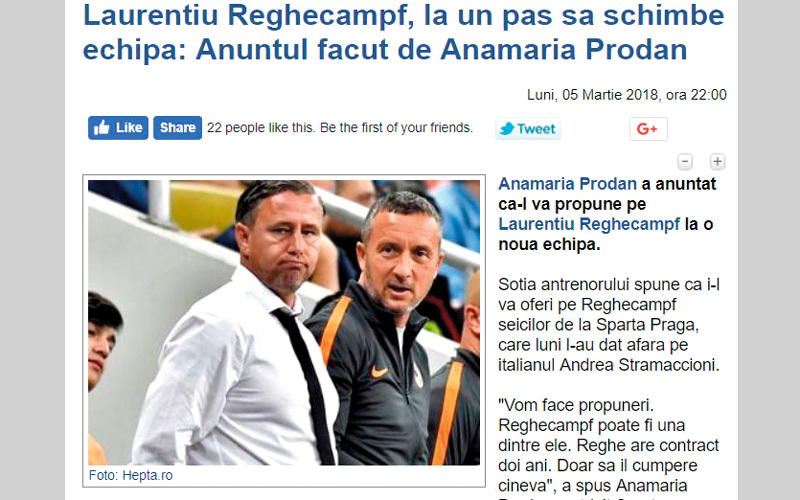Open the first Anamaria Prodan link in article
Screen dimensions: 800x500
[x=567, y=184]
